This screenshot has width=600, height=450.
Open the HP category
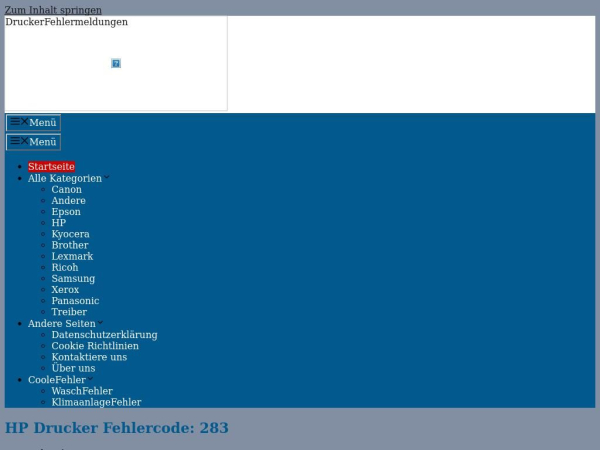pos(59,223)
